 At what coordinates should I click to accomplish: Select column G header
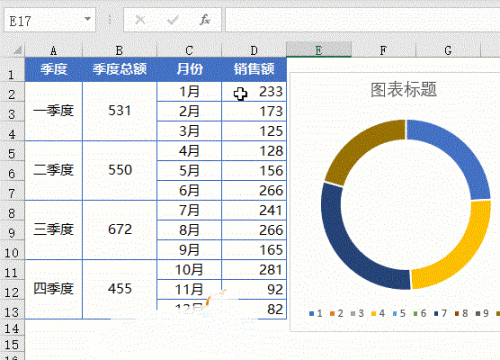pos(448,50)
